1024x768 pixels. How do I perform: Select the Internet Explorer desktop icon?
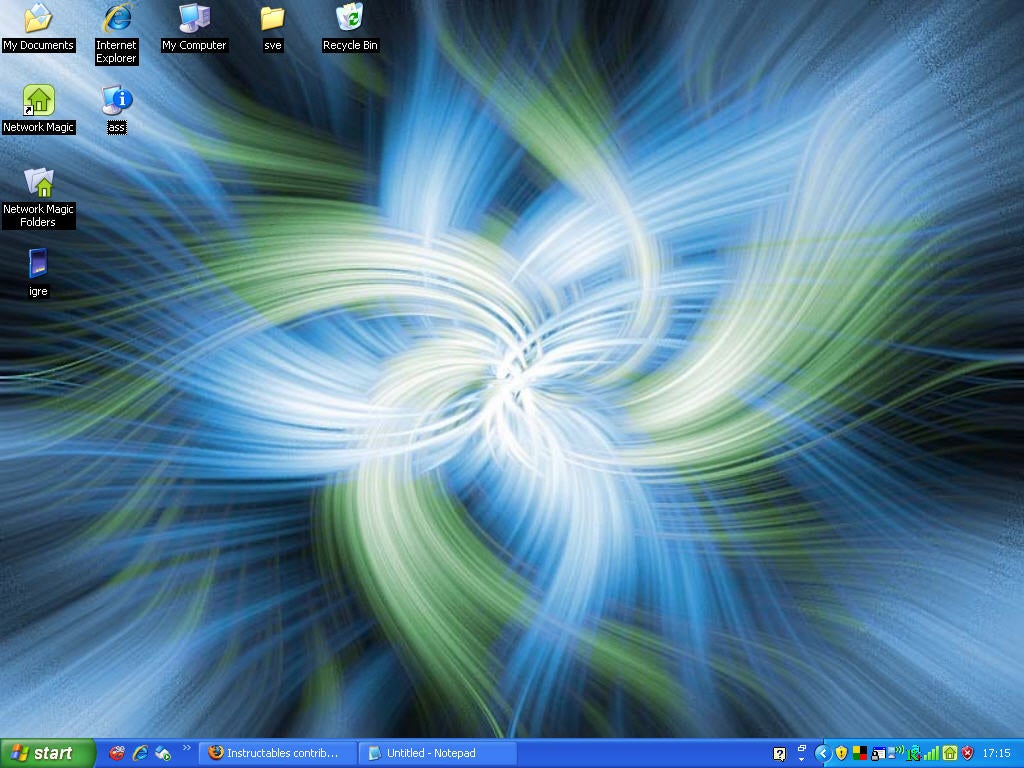click(116, 33)
